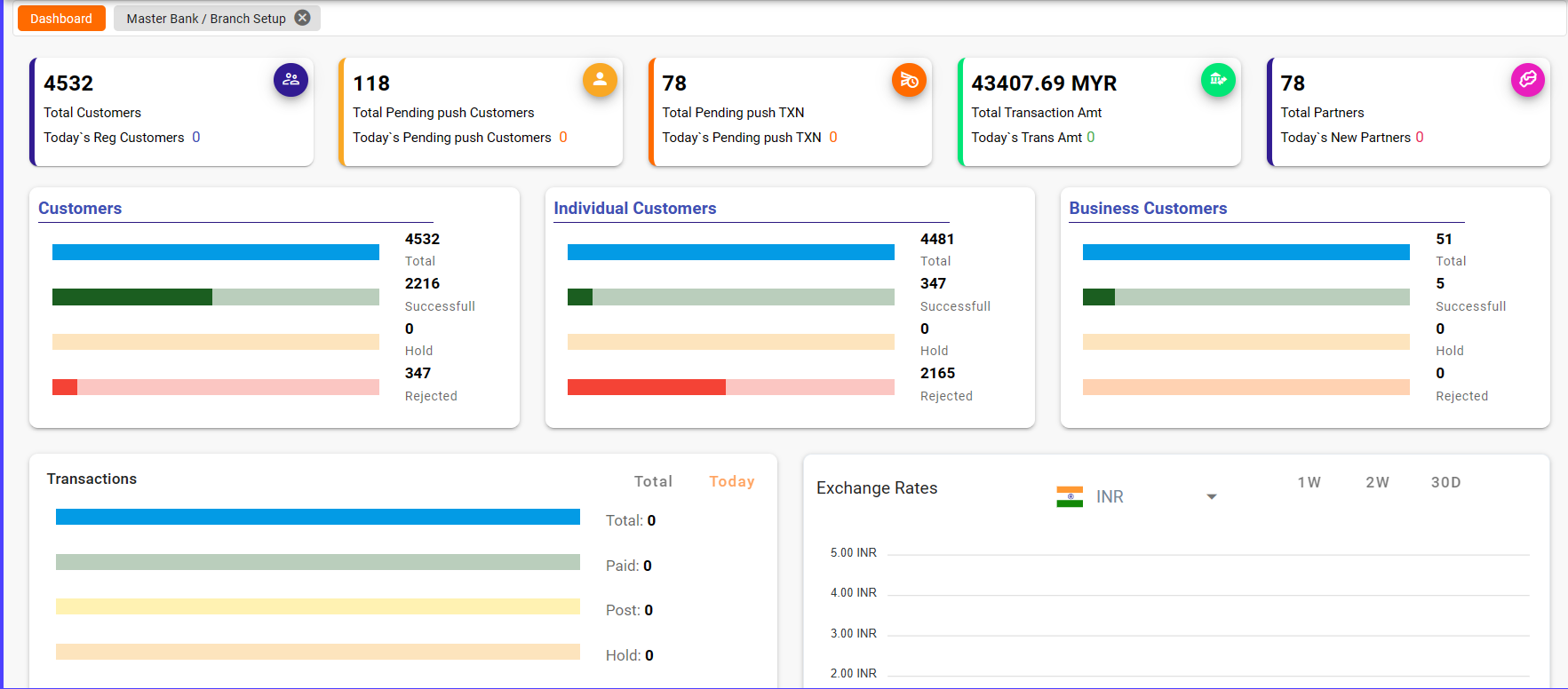This screenshot has width=1568, height=689.
Task: Click the Paid: 0 transactions value
Action: click(629, 566)
